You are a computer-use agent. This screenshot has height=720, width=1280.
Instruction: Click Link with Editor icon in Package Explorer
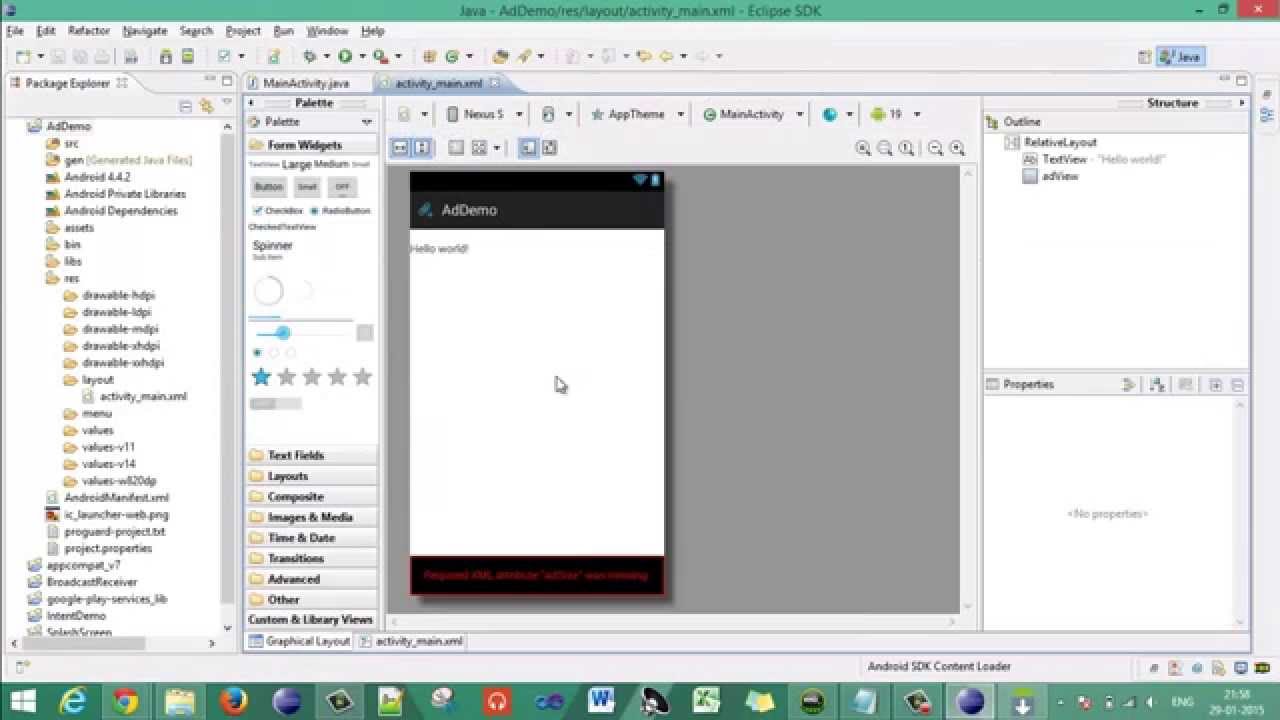coord(206,106)
